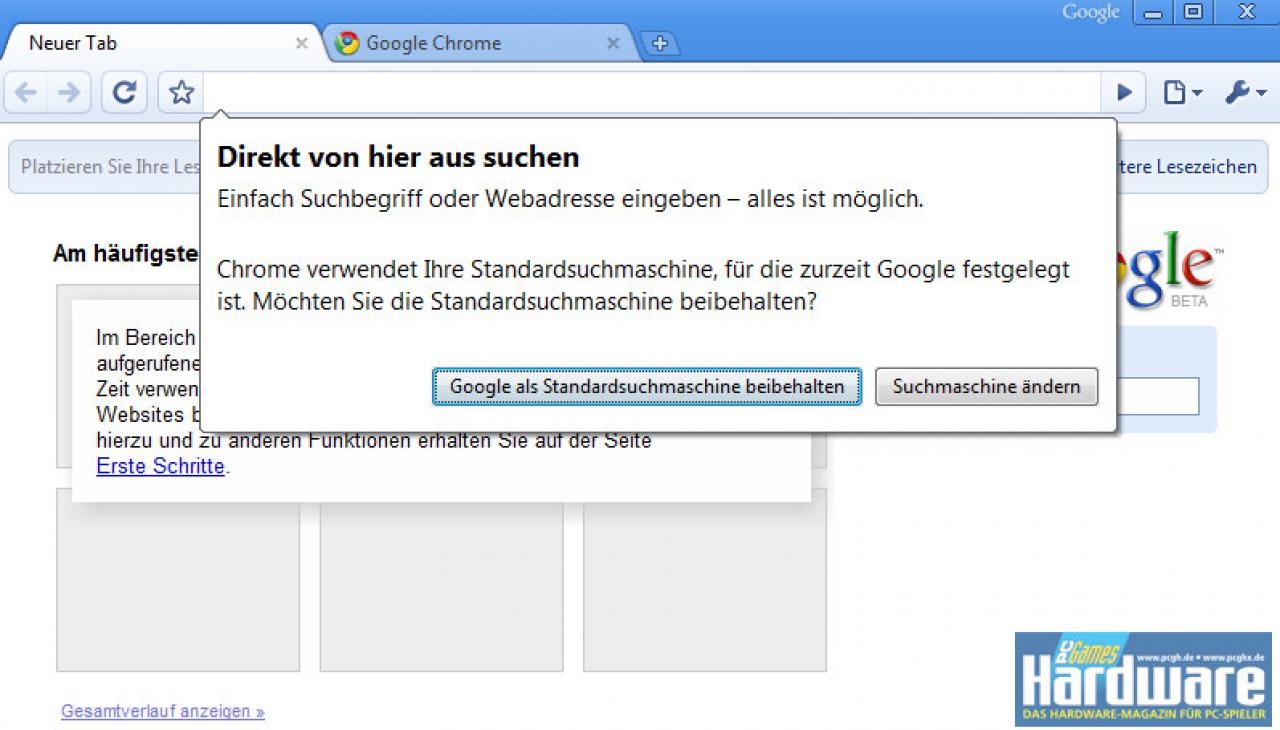Switch to the Google Chrome tab
This screenshot has width=1280, height=730.
click(480, 43)
